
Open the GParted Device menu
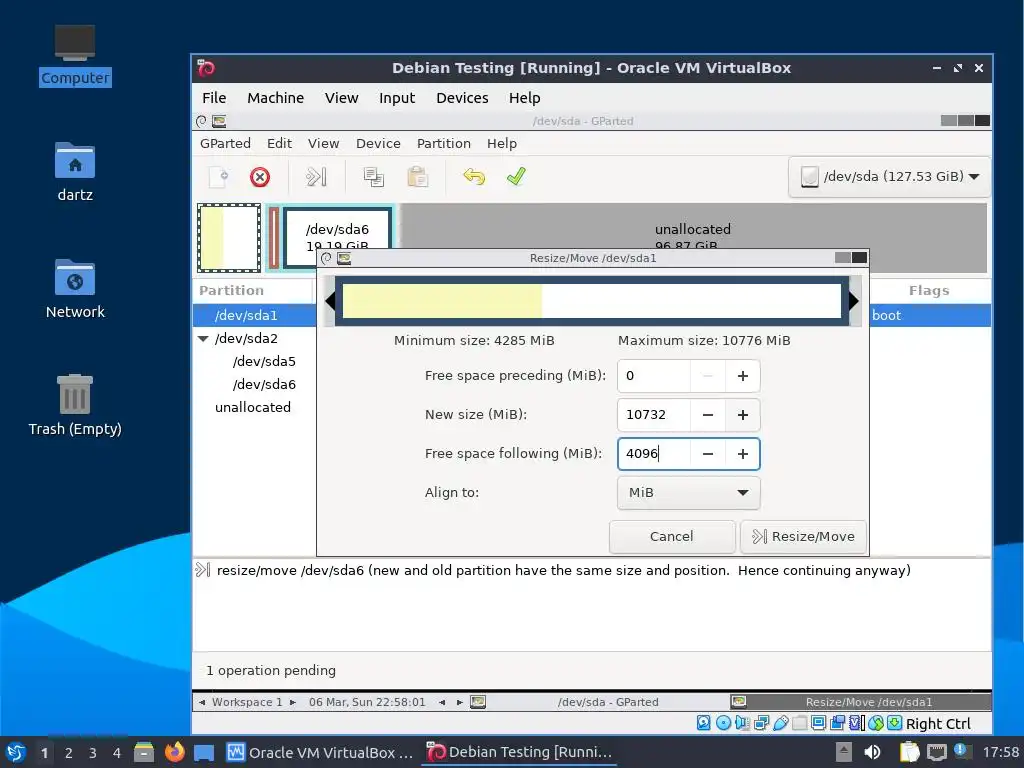[378, 144]
